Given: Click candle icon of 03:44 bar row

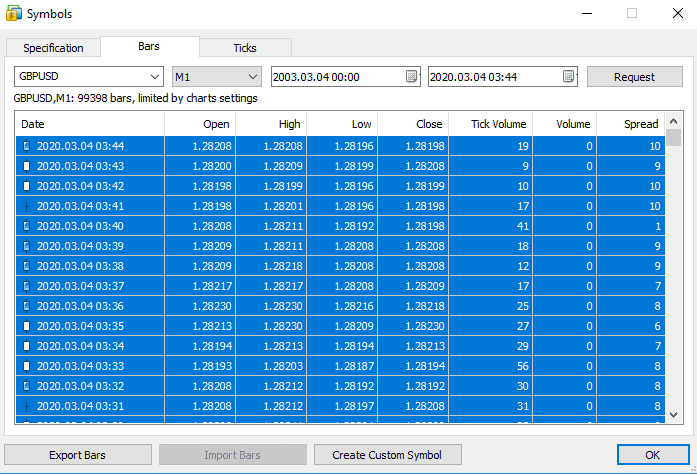Looking at the screenshot, I should tap(26, 146).
